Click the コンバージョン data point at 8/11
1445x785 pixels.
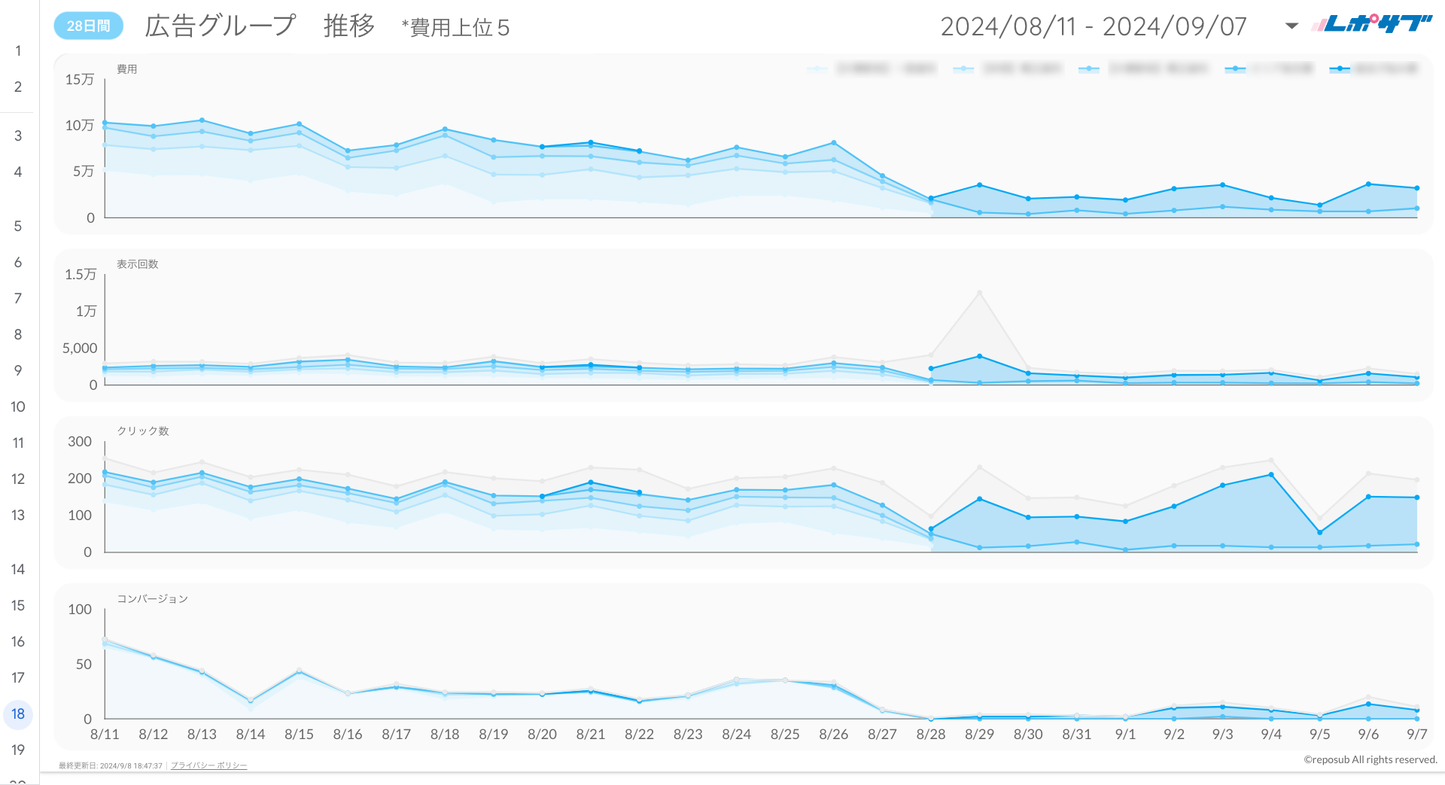105,642
